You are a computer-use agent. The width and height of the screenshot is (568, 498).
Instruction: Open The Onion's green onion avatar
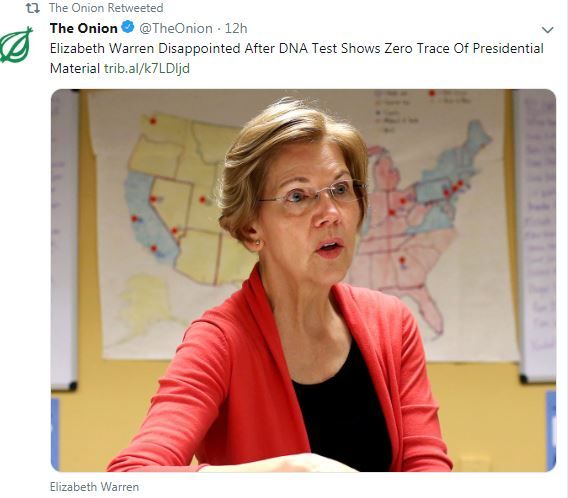(16, 44)
